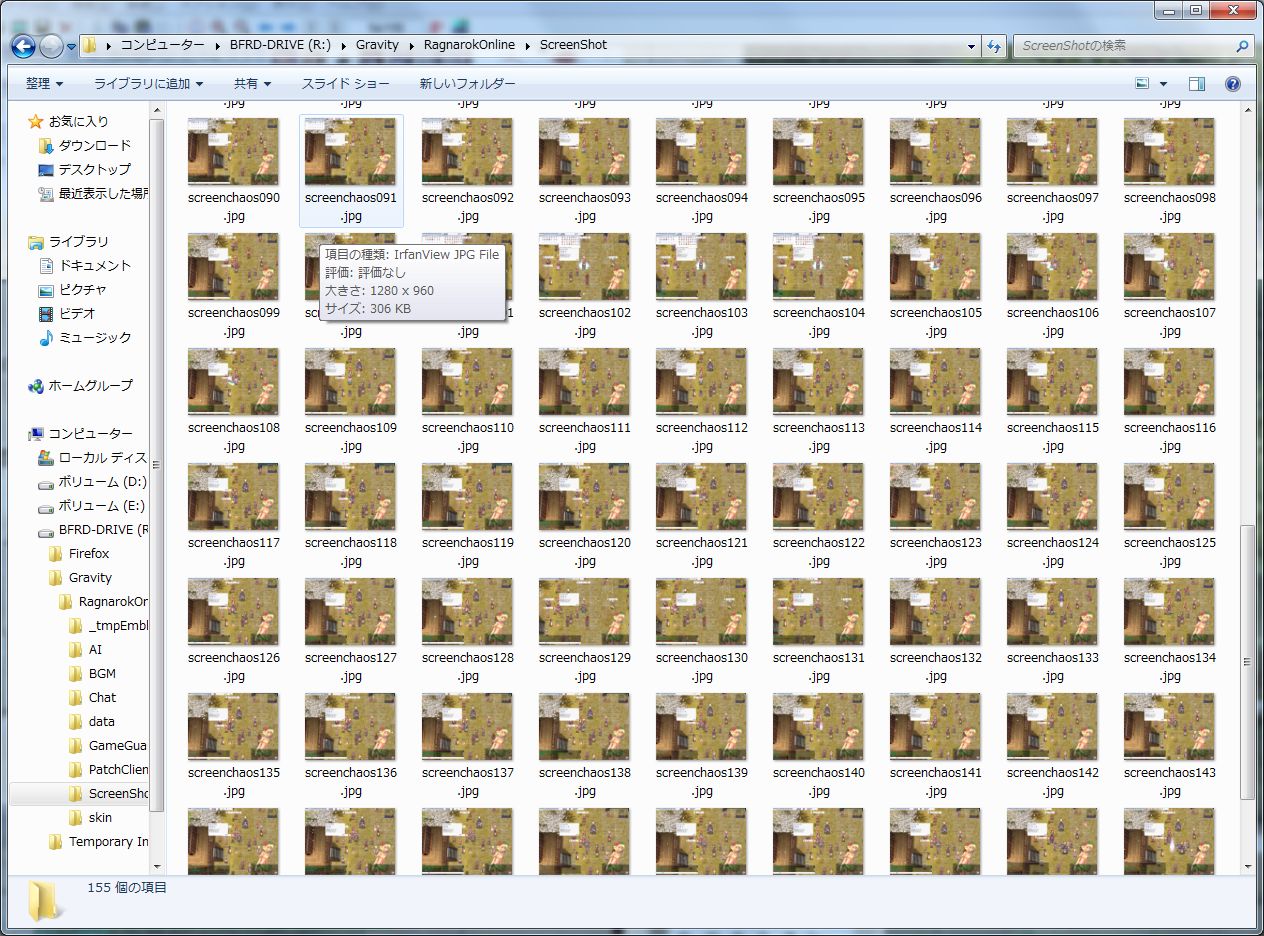The height and width of the screenshot is (936, 1264).
Task: Select thumbnail screenchaos120.jpg
Action: coord(584,497)
